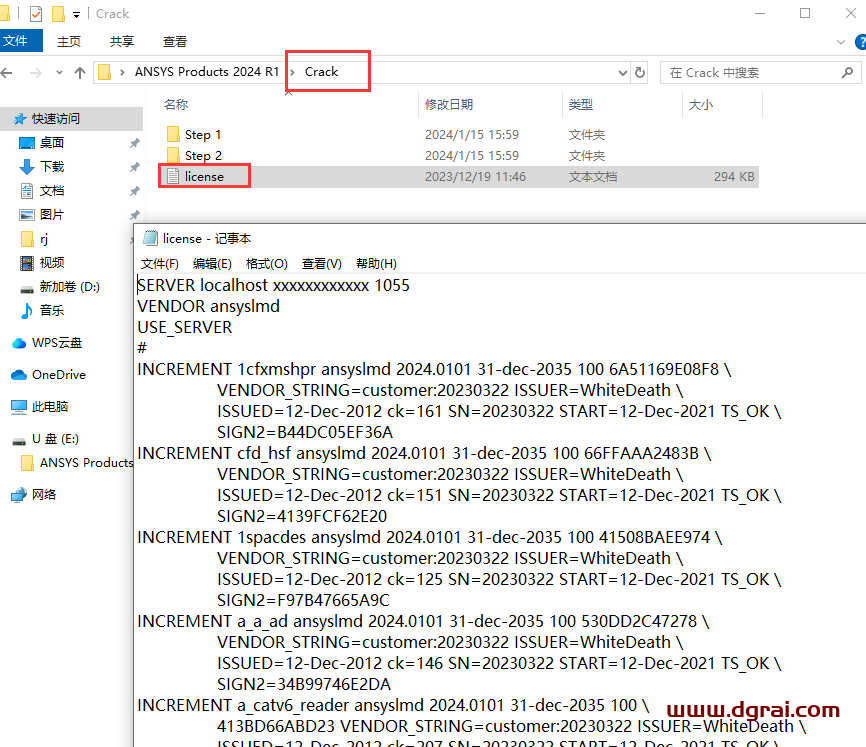Sort files by 修改日期 column

click(x=448, y=104)
